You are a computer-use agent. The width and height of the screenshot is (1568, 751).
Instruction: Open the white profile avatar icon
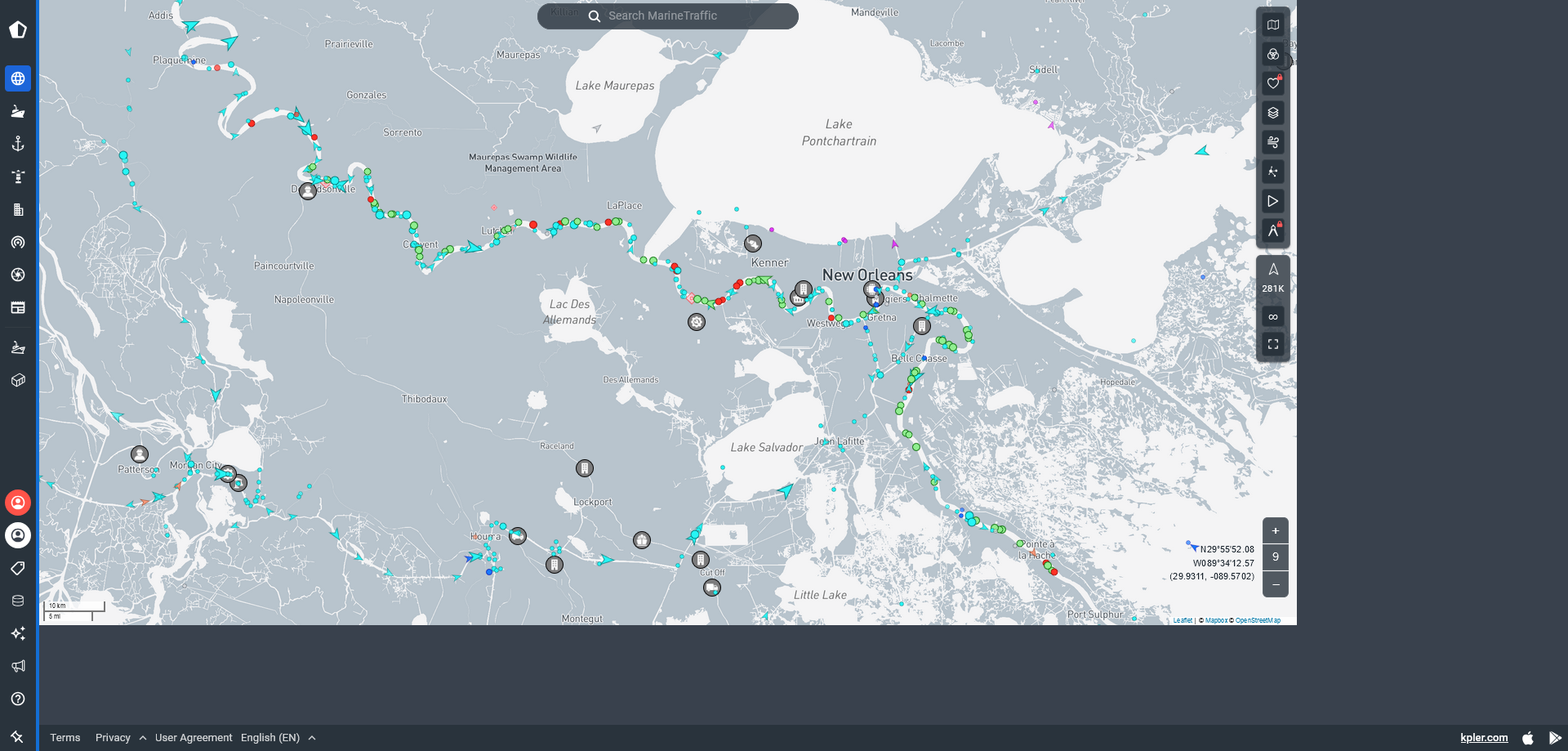coord(18,535)
